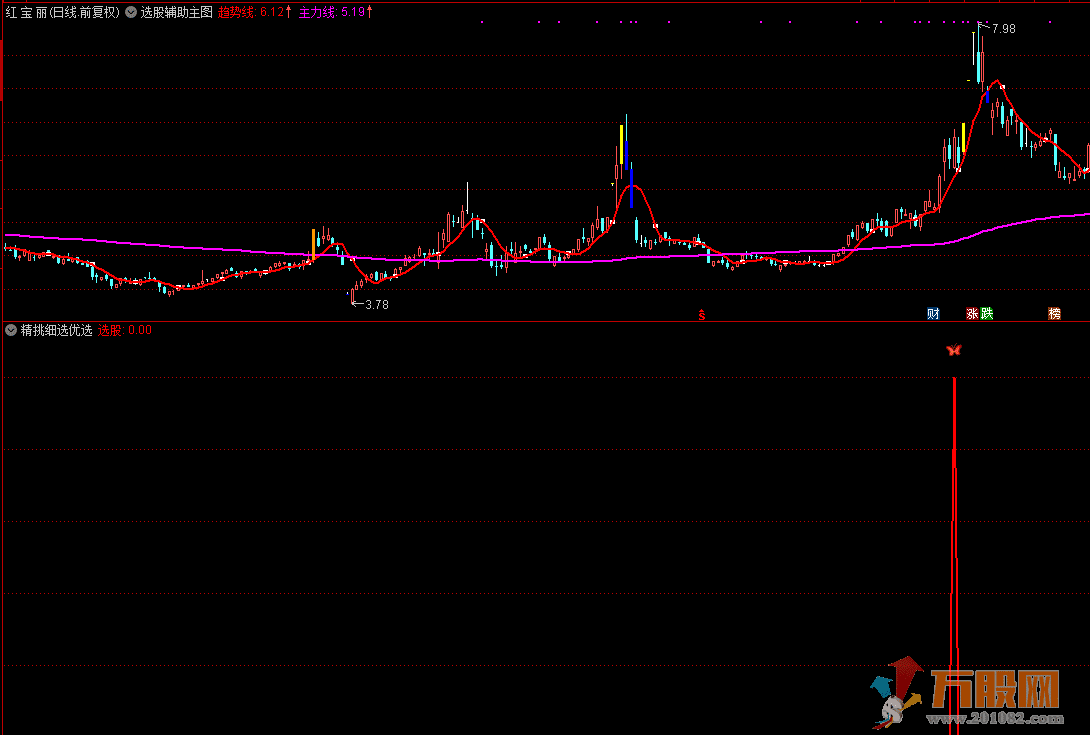The height and width of the screenshot is (735, 1090).
Task: Click the green 跌 marker icon
Action: 986,314
